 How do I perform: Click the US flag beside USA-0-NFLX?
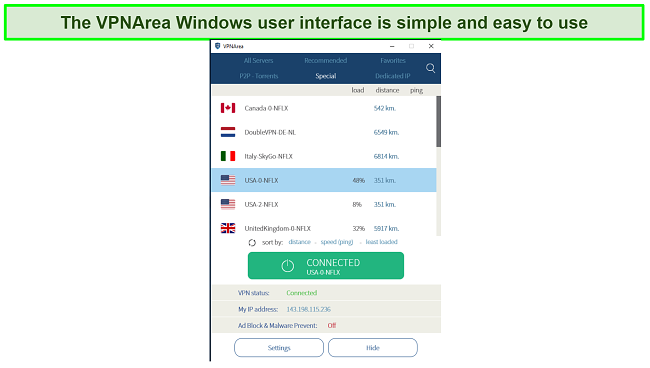click(228, 180)
